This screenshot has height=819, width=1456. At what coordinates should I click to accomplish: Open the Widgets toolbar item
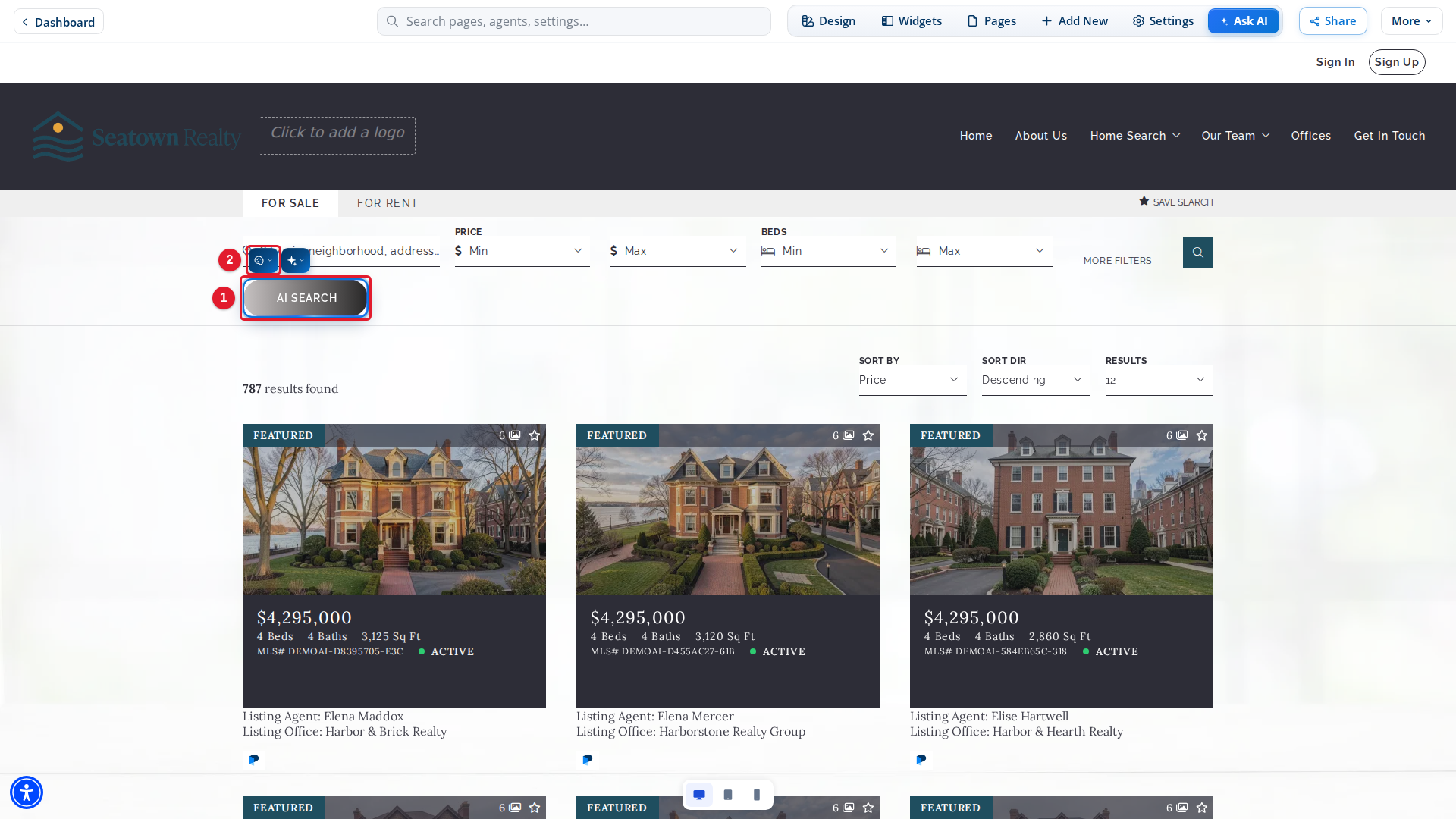click(912, 21)
